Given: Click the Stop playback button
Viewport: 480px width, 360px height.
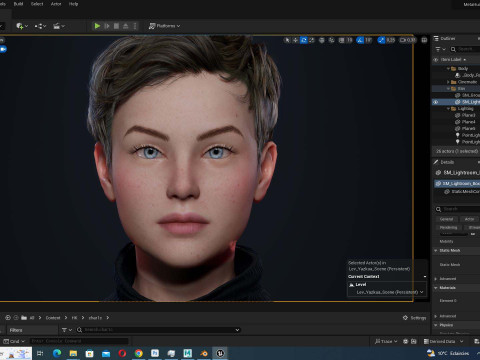Looking at the screenshot, I should (116, 26).
